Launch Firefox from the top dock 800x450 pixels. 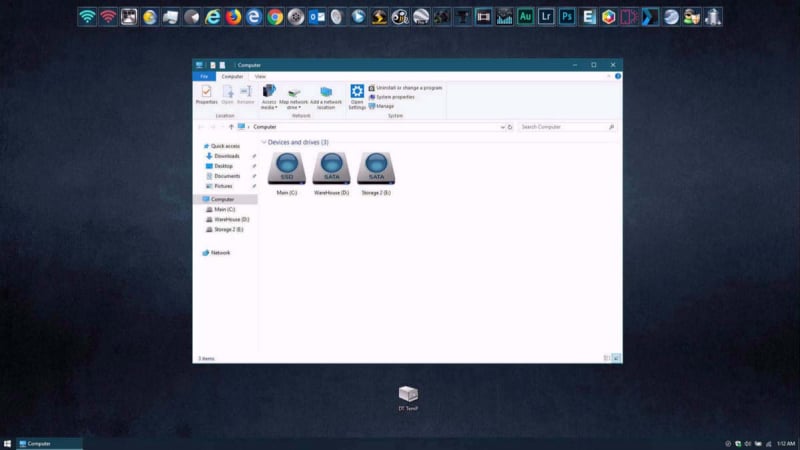[234, 17]
